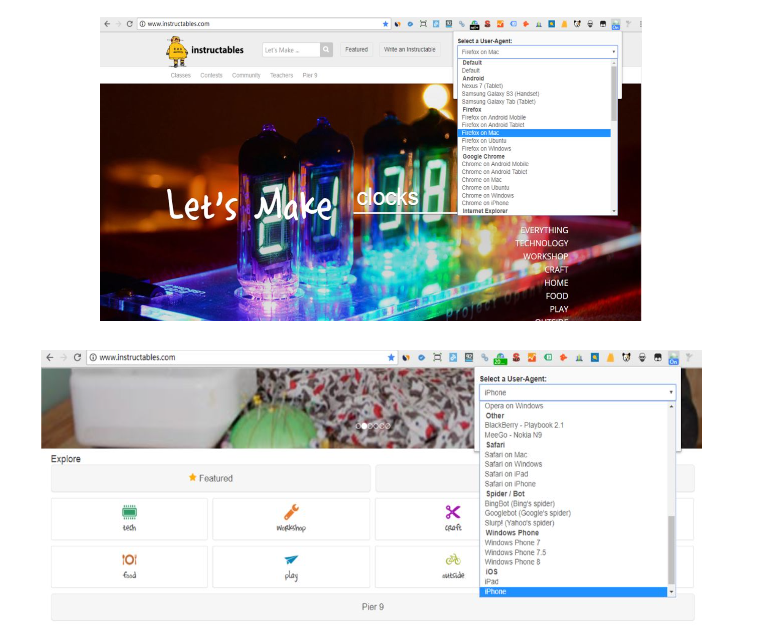Click Back arrow in top browser window
Screen dimensions: 766x628
(107, 23)
